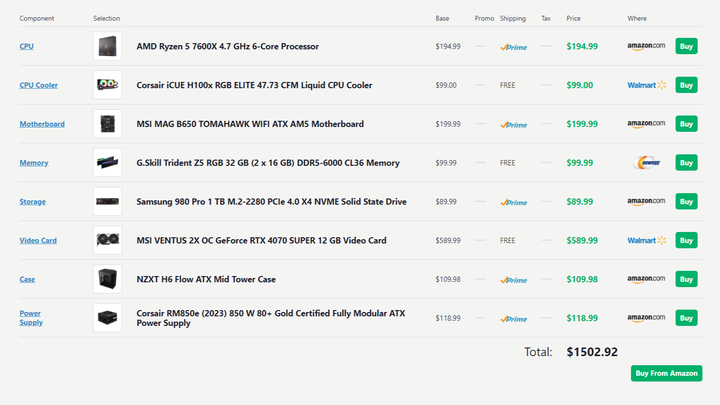Click the $199.99 green Motherboard price
This screenshot has height=405, width=720.
point(582,124)
